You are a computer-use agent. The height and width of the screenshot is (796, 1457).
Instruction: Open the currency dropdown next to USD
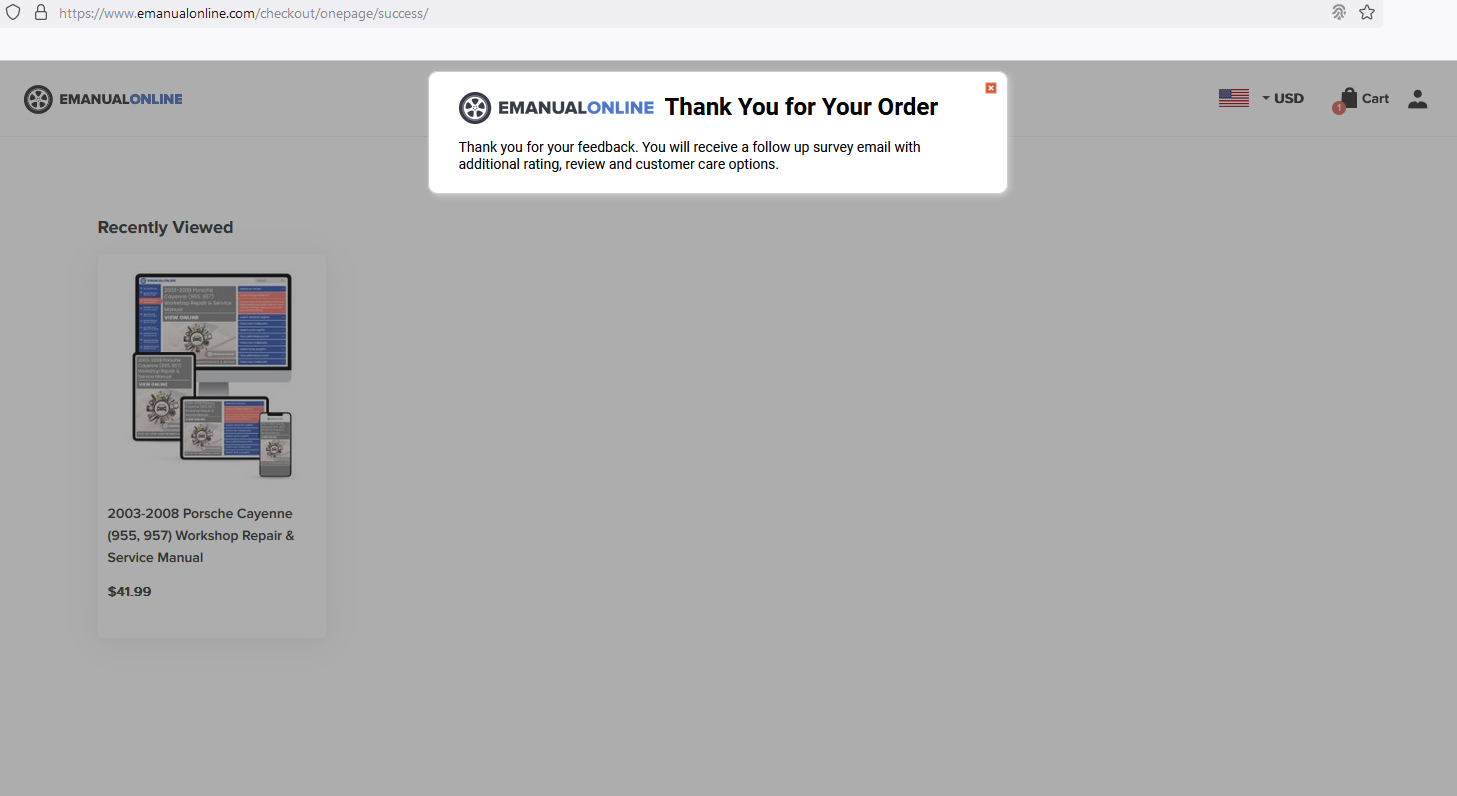pos(1264,98)
